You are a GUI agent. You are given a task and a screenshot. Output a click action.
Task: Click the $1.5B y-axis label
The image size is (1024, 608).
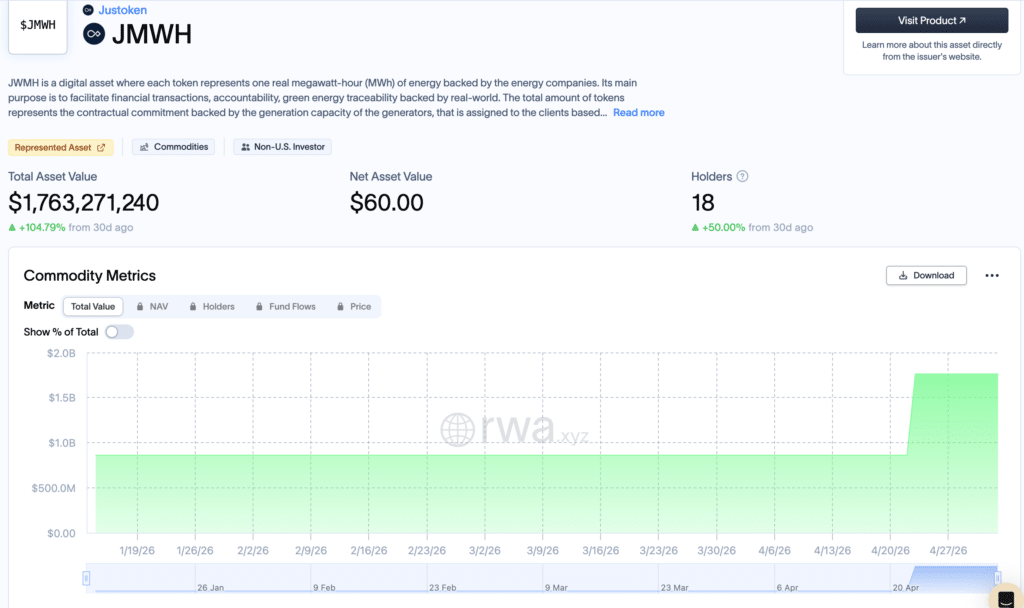click(x=62, y=398)
